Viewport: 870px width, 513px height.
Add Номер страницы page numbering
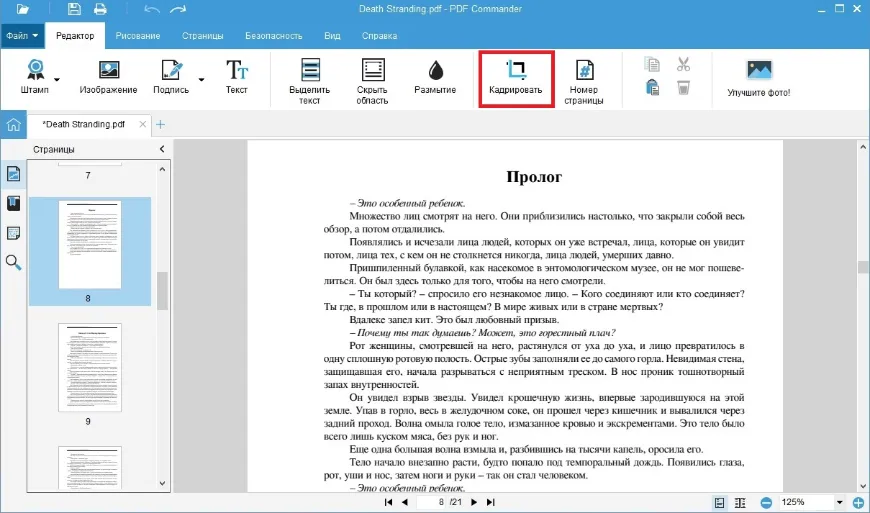(584, 82)
